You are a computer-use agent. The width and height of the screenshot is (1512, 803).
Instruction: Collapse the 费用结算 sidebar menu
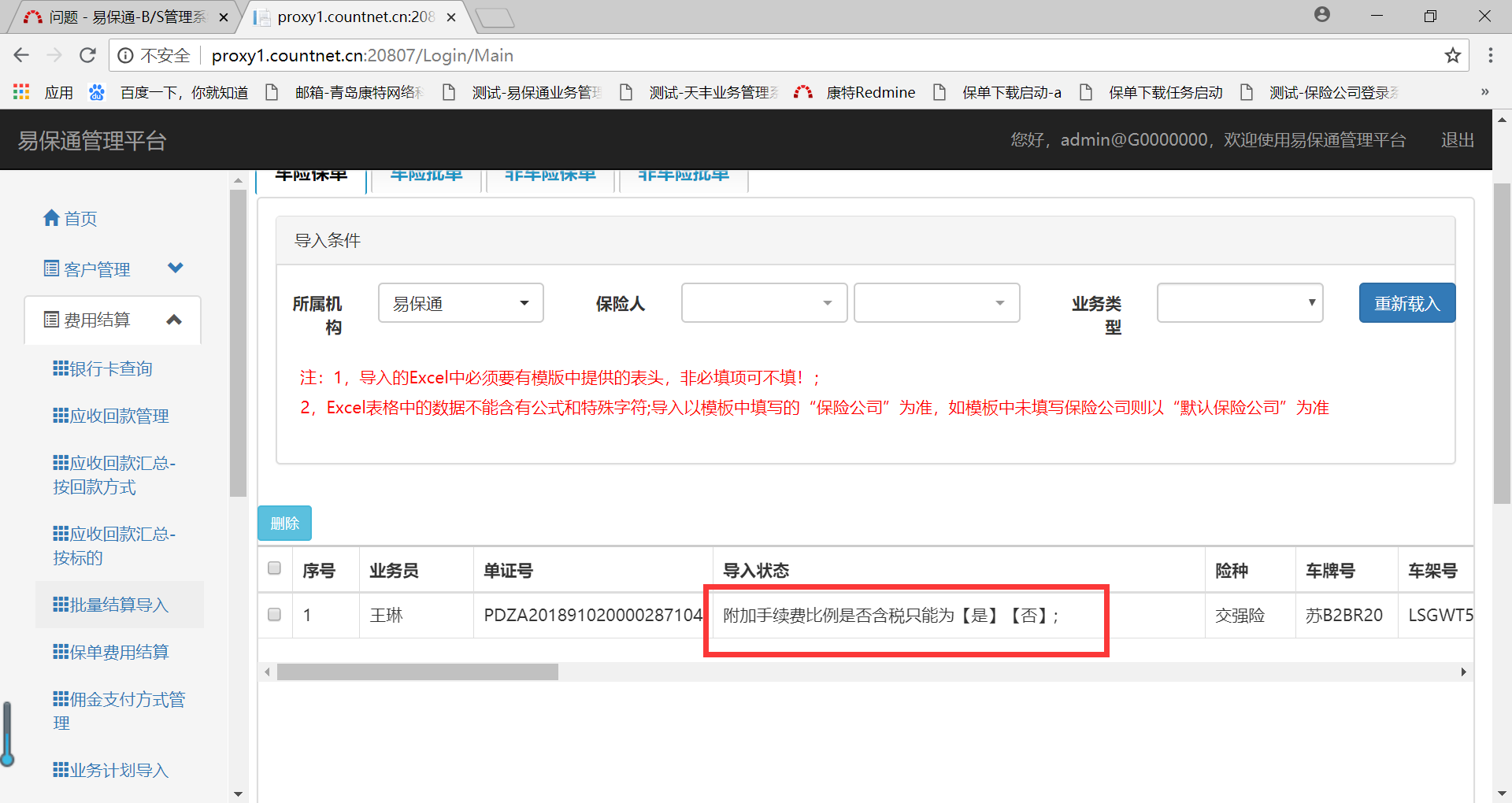(113, 320)
